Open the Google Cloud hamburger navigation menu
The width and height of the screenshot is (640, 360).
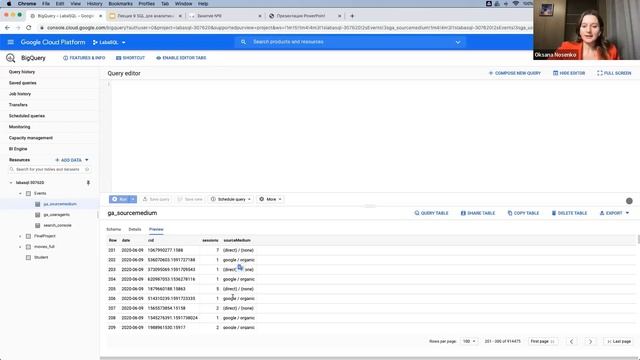(11, 42)
